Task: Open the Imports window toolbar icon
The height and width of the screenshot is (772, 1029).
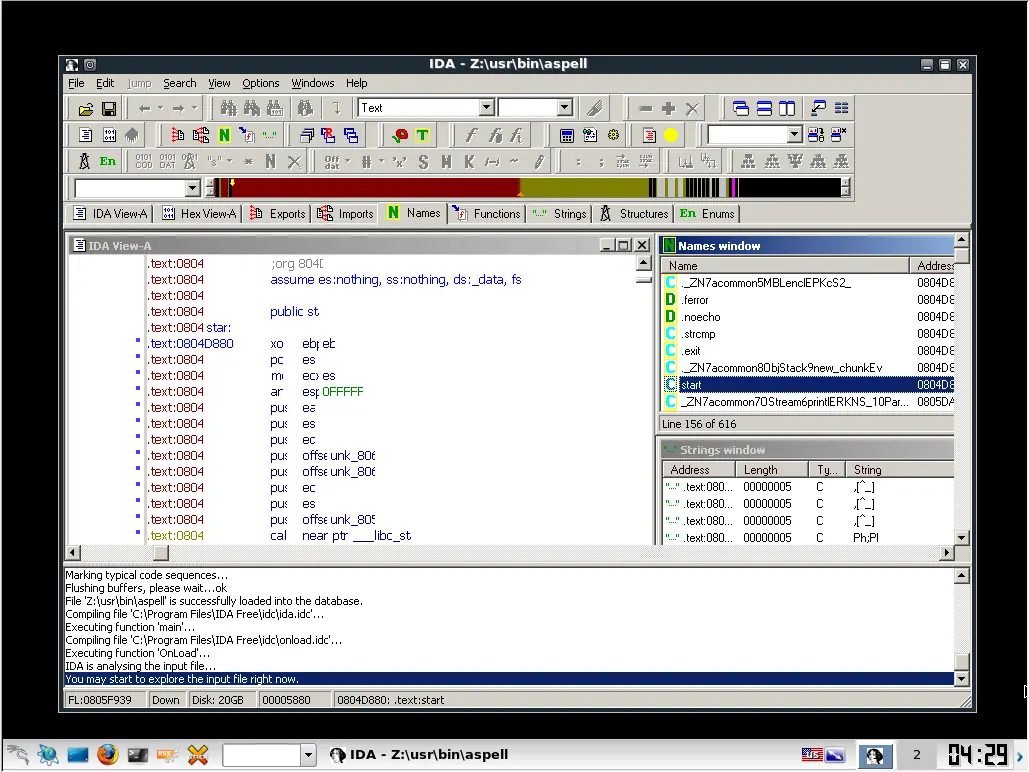Action: click(201, 135)
